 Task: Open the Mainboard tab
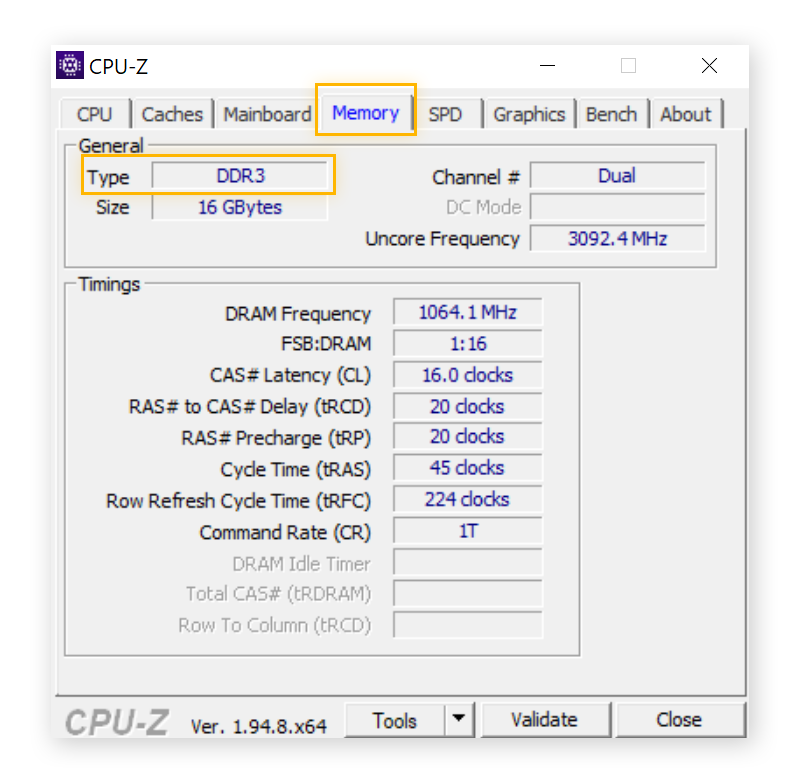267,114
